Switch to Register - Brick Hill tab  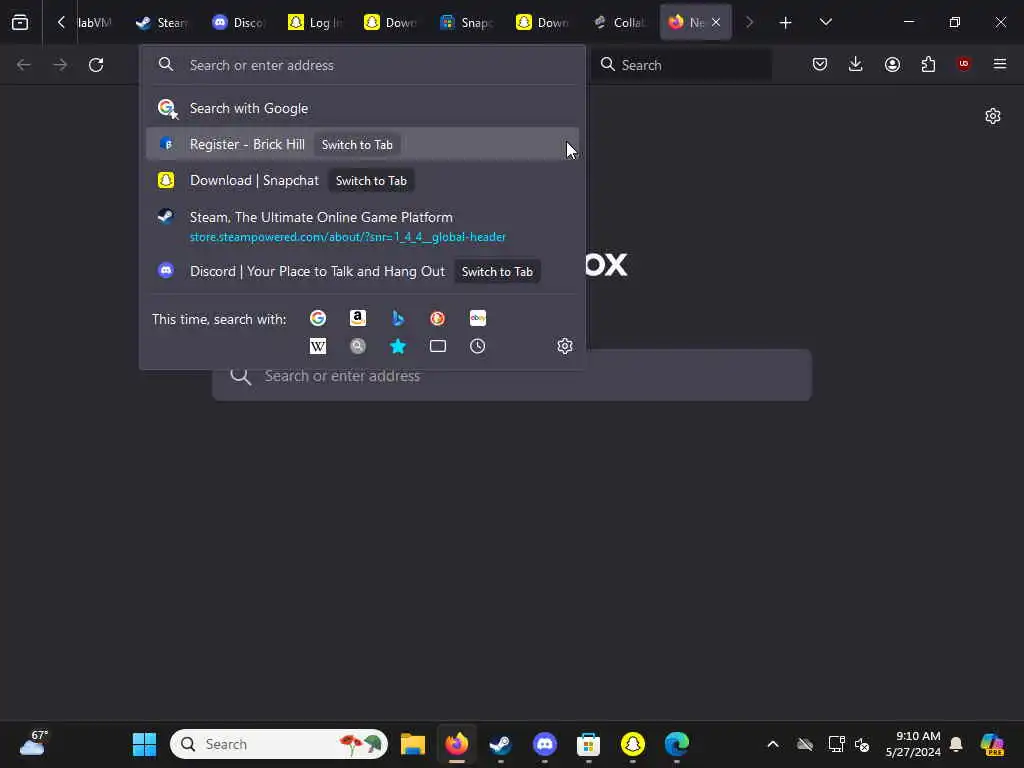click(362, 144)
